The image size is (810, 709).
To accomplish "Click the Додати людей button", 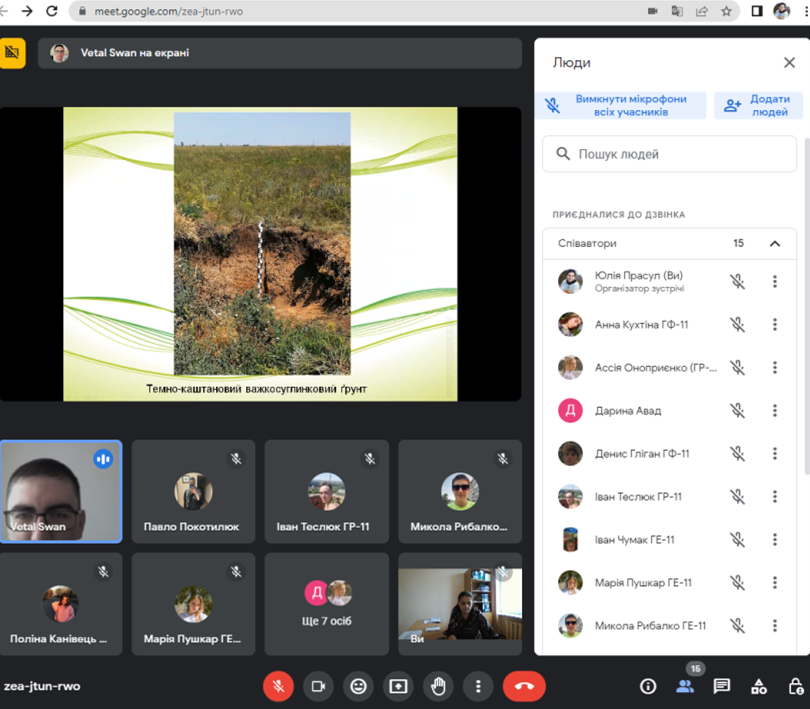I will click(758, 106).
